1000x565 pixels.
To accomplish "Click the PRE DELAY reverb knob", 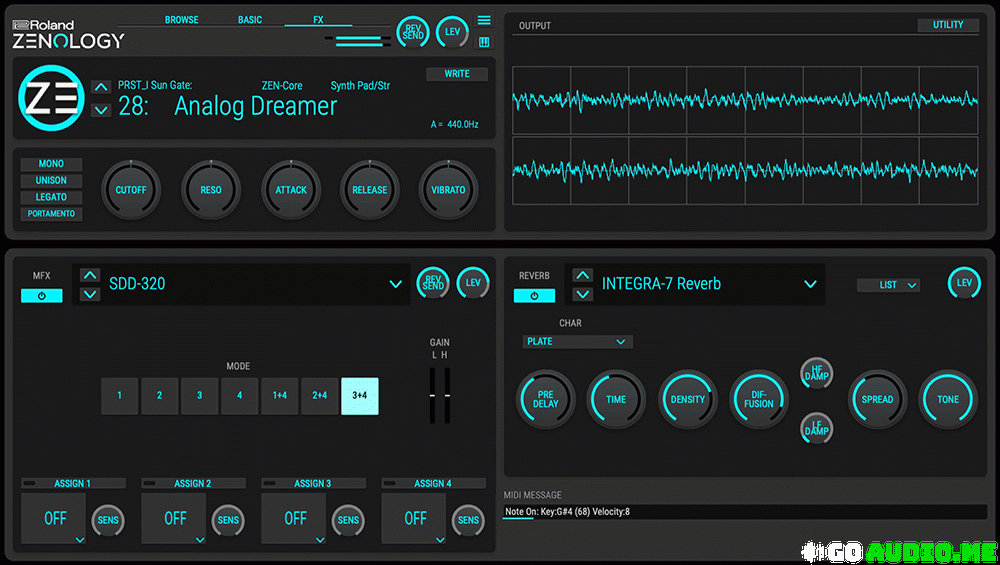I will (546, 399).
